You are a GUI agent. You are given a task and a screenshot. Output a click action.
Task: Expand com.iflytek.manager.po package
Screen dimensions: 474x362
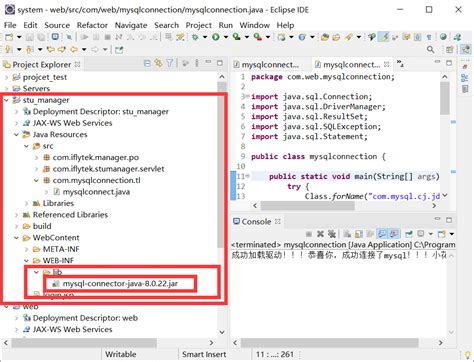37,157
